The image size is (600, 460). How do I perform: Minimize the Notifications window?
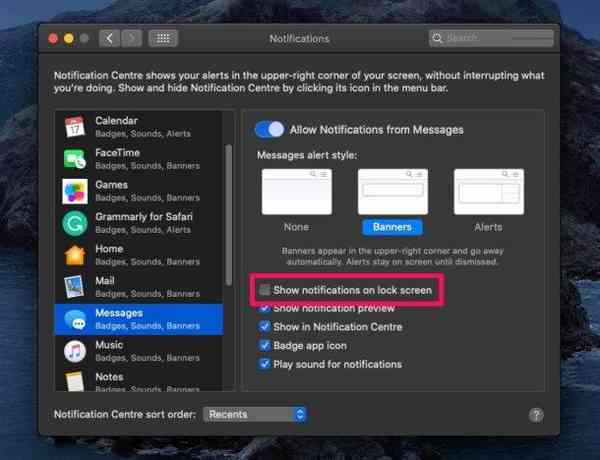tap(69, 39)
